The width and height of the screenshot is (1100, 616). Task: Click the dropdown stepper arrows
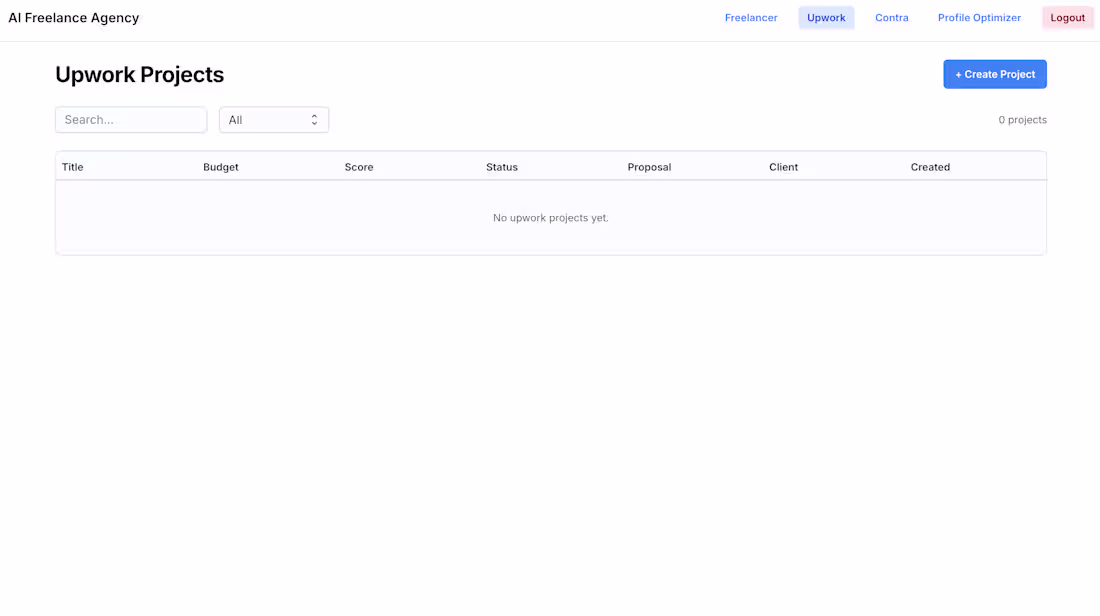pos(314,119)
